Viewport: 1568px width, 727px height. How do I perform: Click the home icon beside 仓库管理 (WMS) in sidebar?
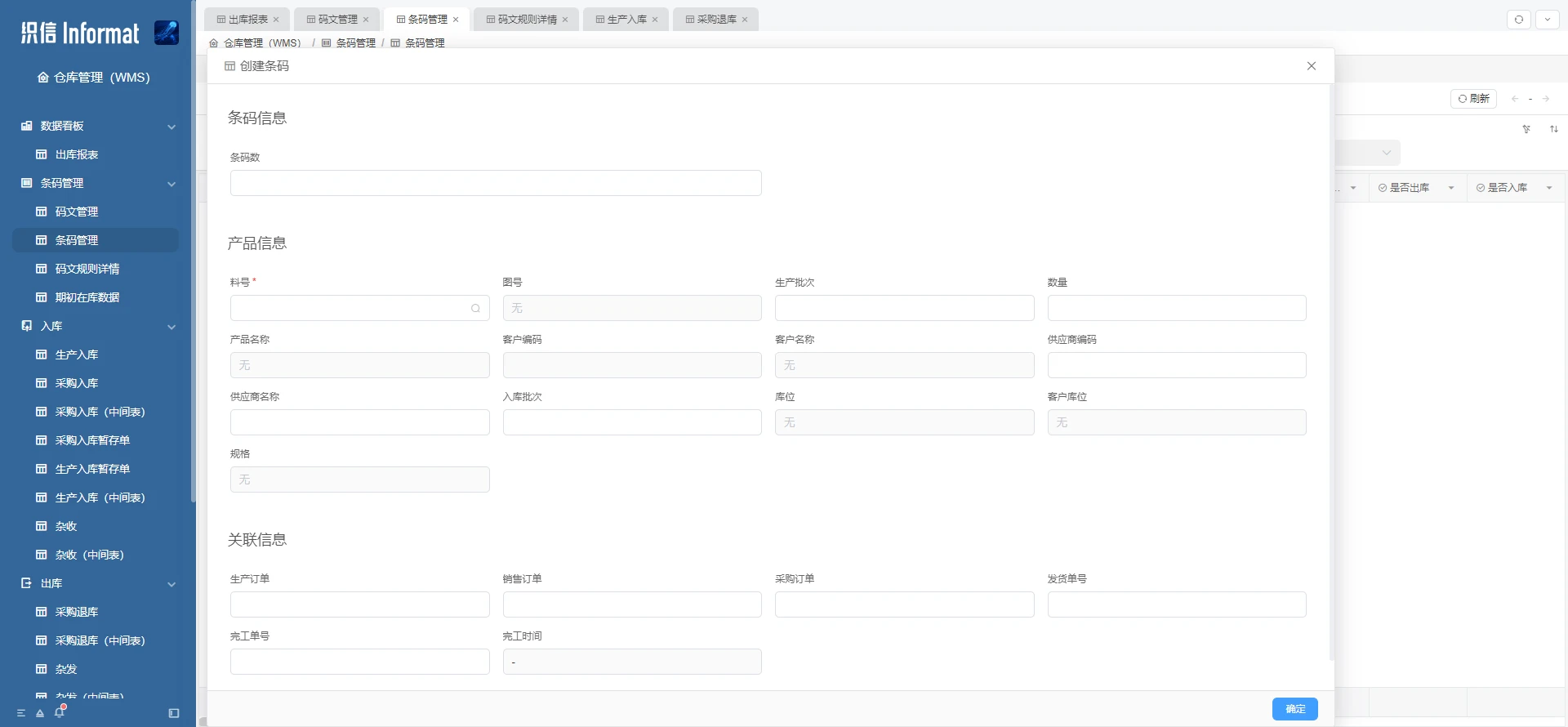tap(43, 78)
